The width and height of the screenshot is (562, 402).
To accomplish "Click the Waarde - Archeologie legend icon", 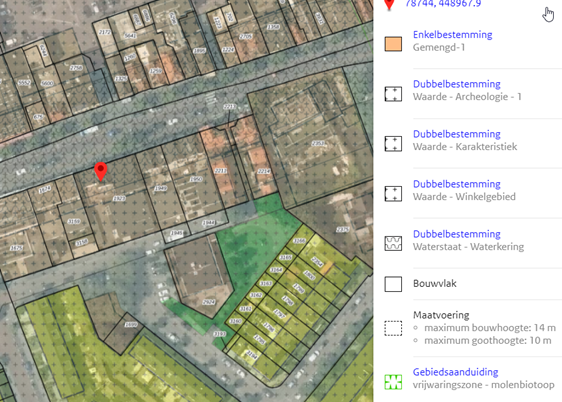I will pos(393,94).
